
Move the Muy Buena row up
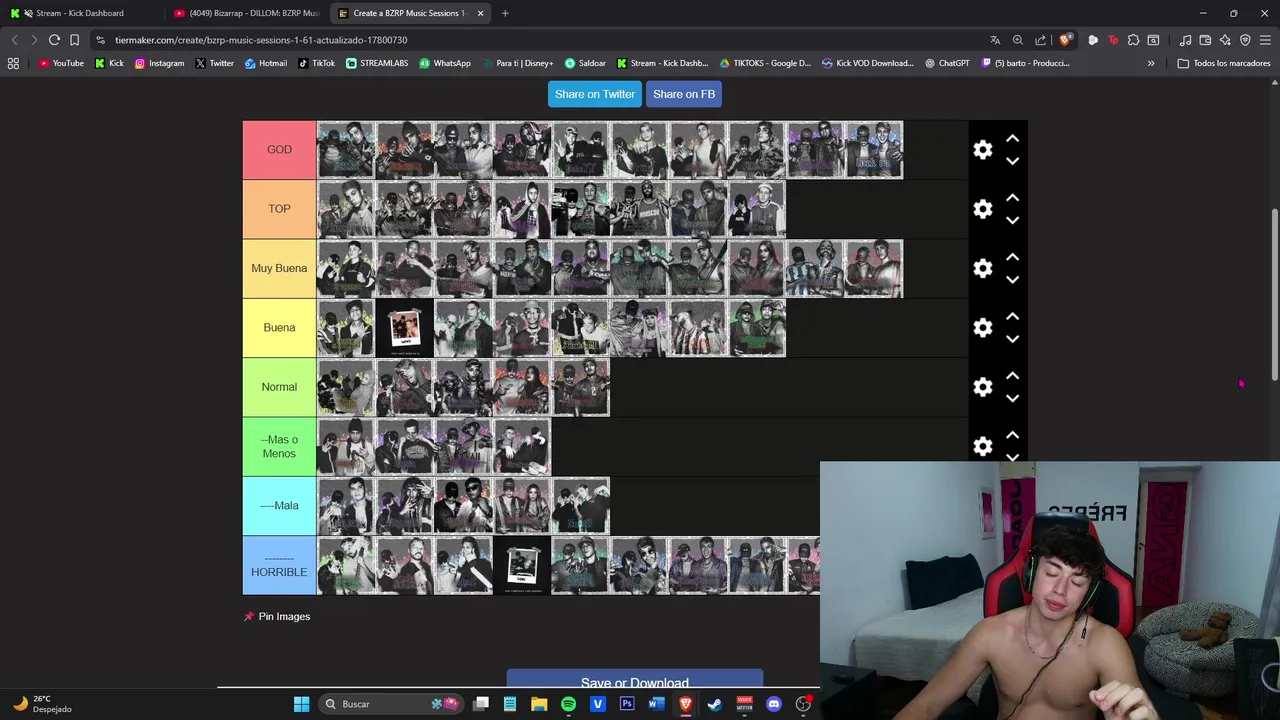click(1012, 257)
